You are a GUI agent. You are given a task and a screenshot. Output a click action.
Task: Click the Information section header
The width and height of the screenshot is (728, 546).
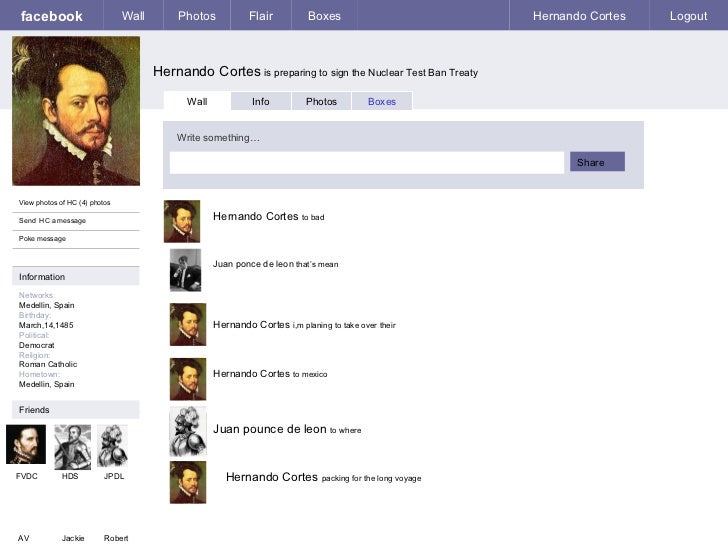coord(76,276)
